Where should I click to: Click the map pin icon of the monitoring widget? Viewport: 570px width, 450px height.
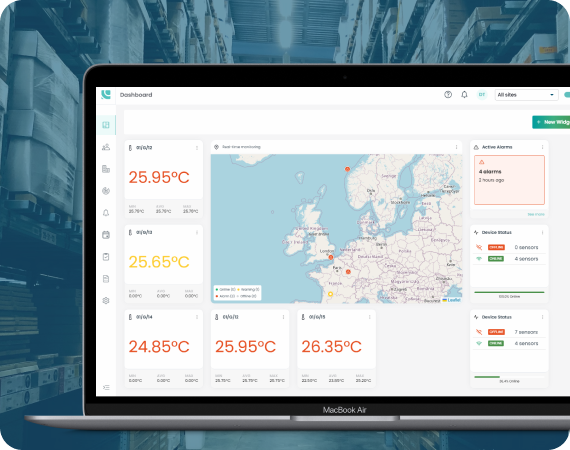coord(216,147)
